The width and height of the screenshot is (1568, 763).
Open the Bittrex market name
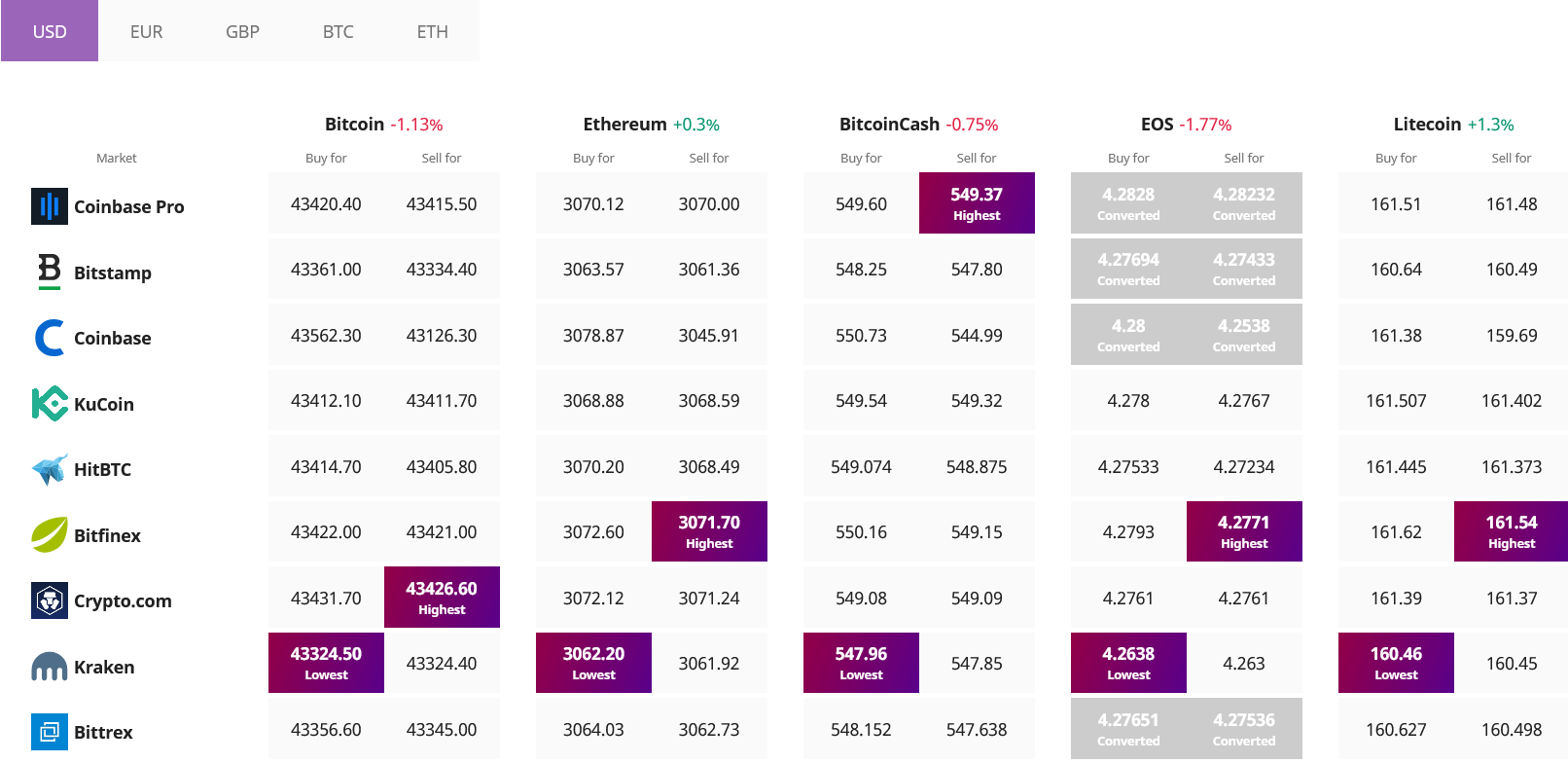coord(103,732)
